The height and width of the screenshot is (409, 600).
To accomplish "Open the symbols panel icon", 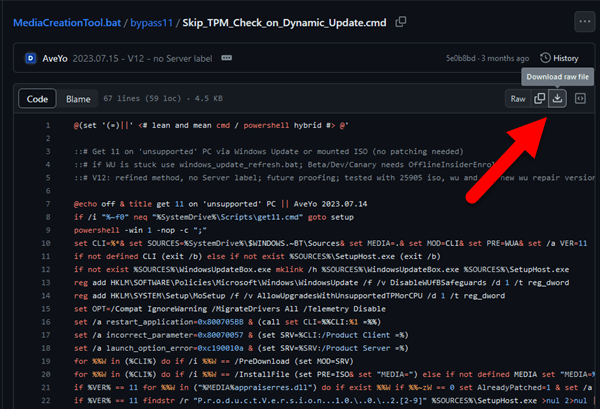I will tap(580, 98).
